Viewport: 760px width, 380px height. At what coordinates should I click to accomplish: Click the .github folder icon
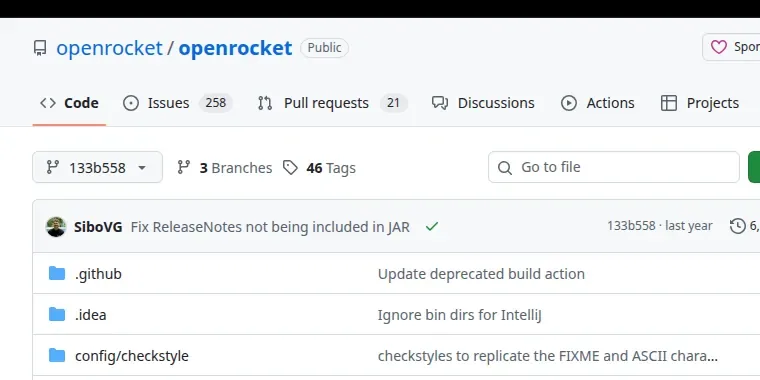(x=57, y=273)
